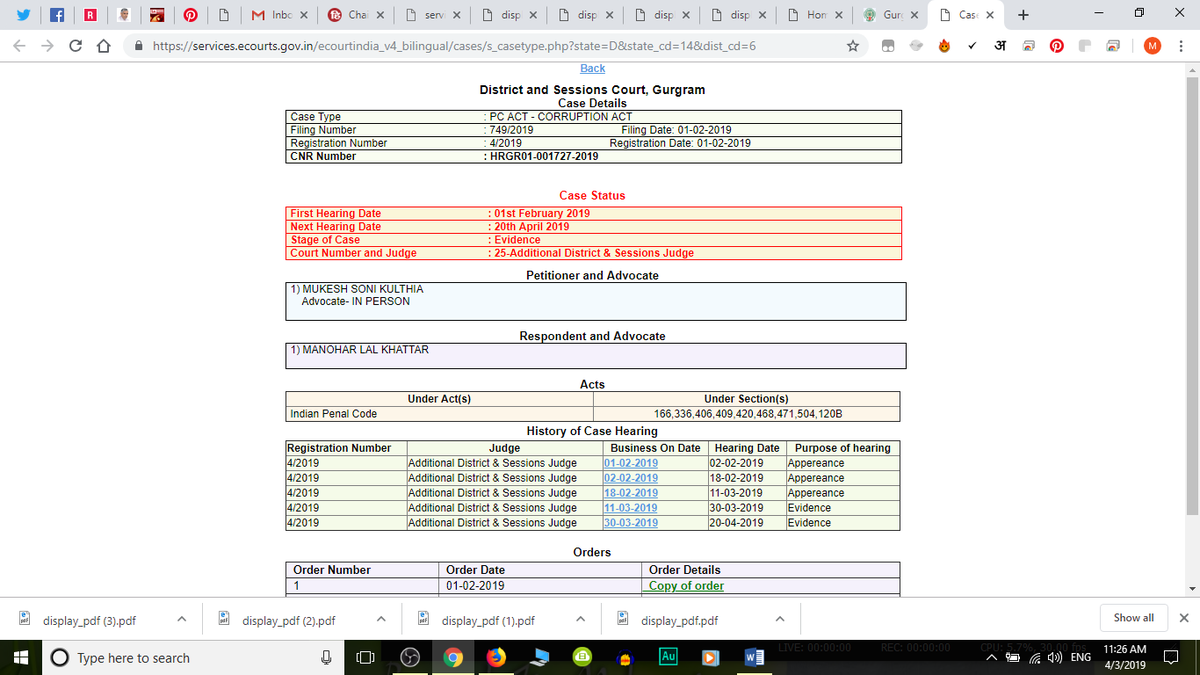Reload the eCourts page
The width and height of the screenshot is (1200, 675).
(x=76, y=46)
